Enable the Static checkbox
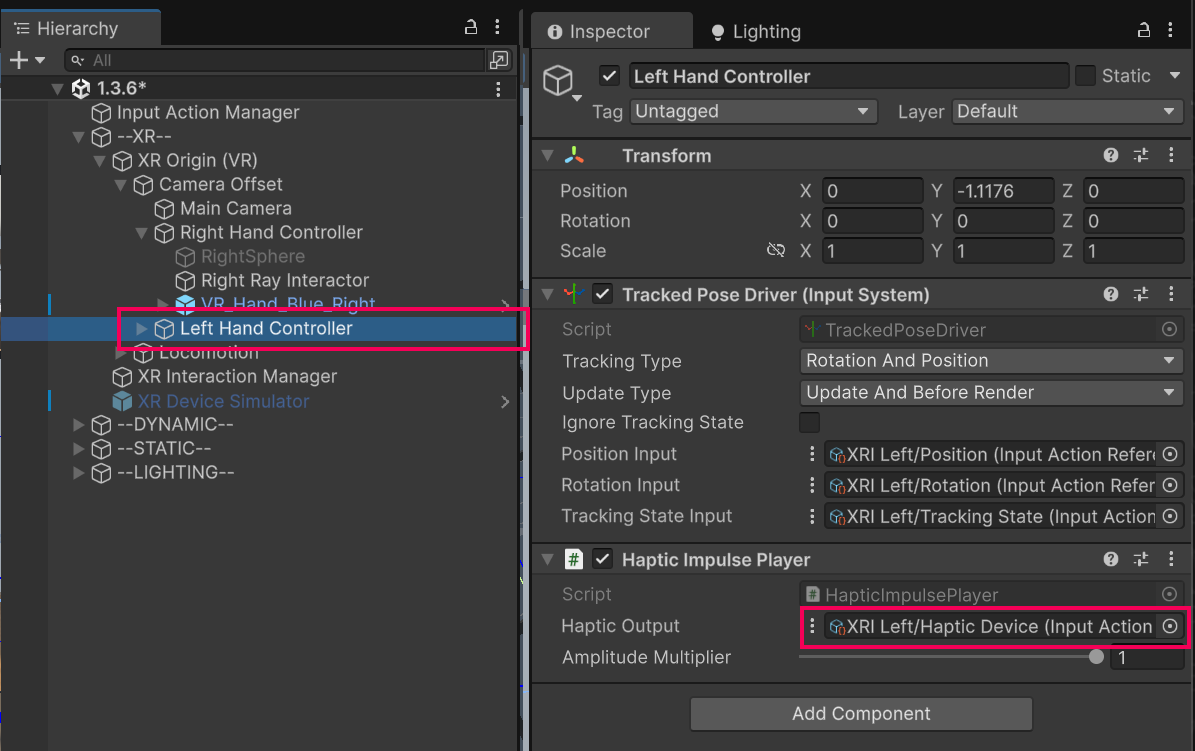The height and width of the screenshot is (751, 1195). pyautogui.click(x=1085, y=76)
